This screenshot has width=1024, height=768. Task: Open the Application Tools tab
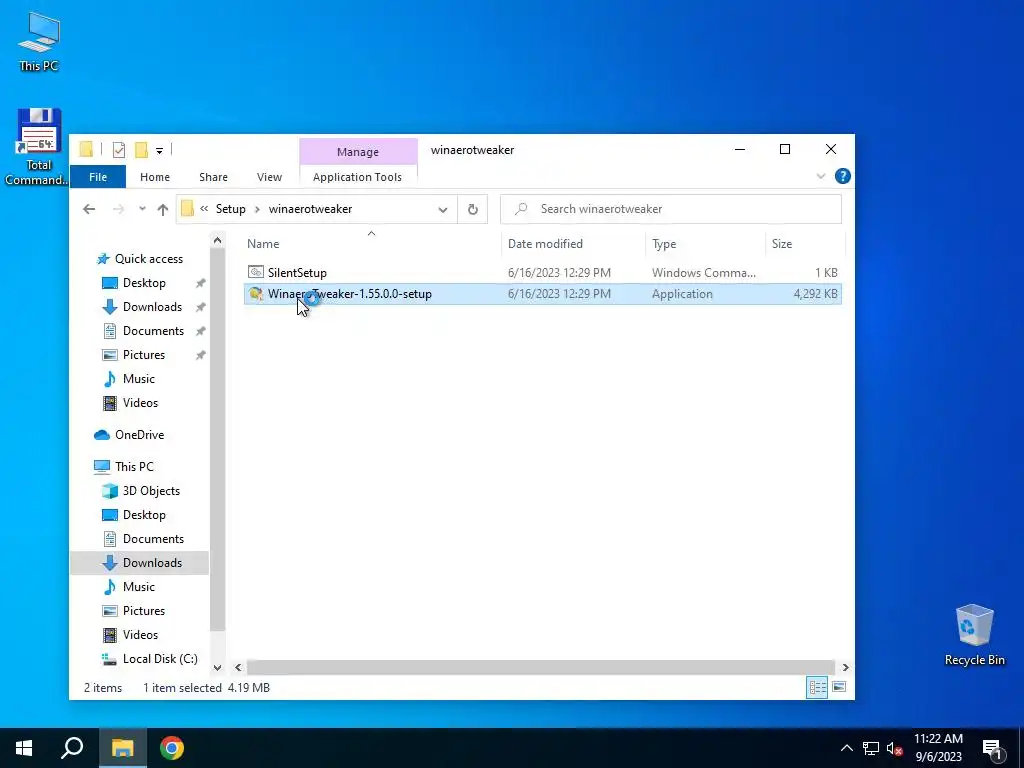click(x=357, y=177)
